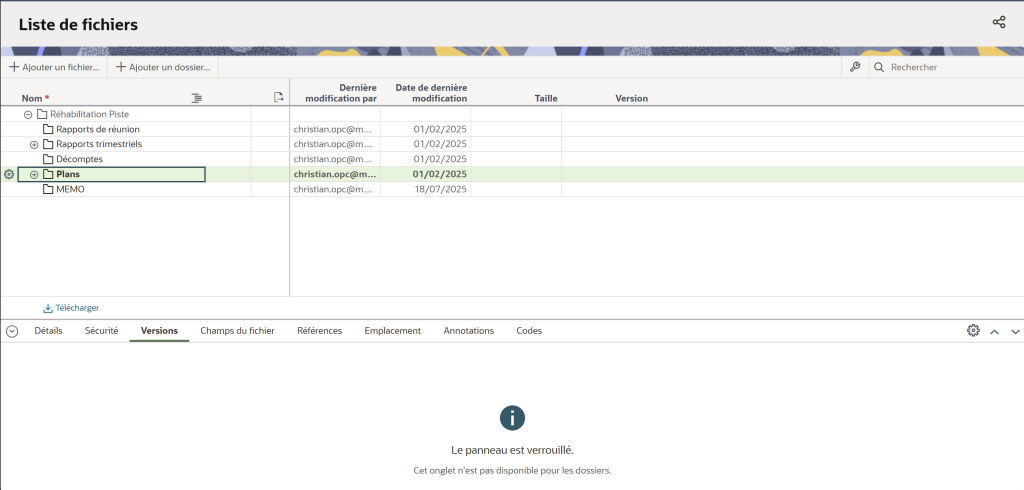The height and width of the screenshot is (490, 1024).
Task: Open the gear menu for Plans row
Action: click(x=9, y=175)
